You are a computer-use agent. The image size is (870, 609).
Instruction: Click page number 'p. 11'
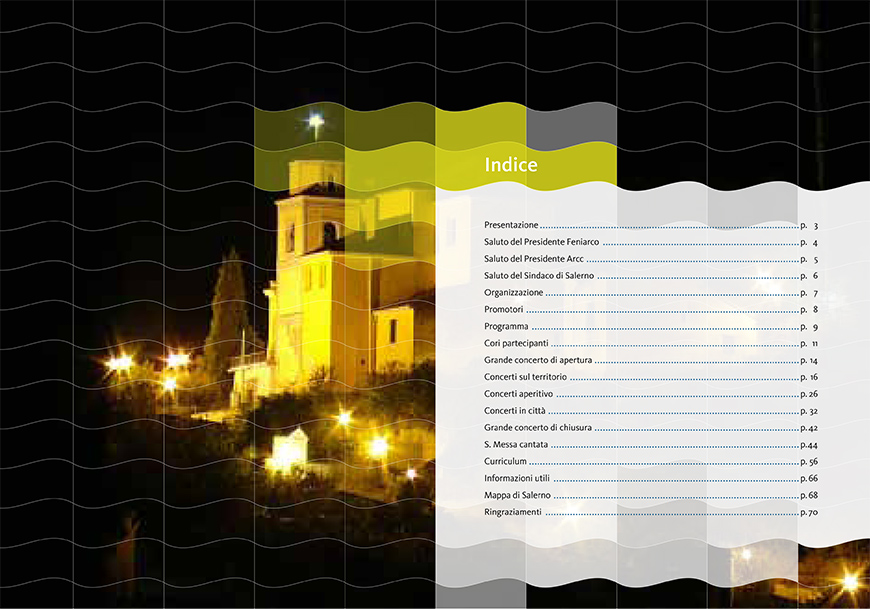[810, 343]
